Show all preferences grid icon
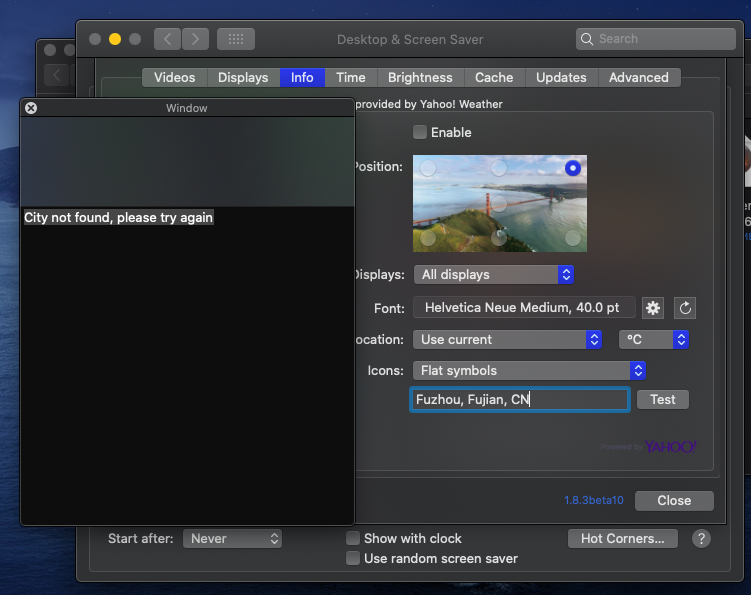This screenshot has width=751, height=595. pyautogui.click(x=236, y=39)
